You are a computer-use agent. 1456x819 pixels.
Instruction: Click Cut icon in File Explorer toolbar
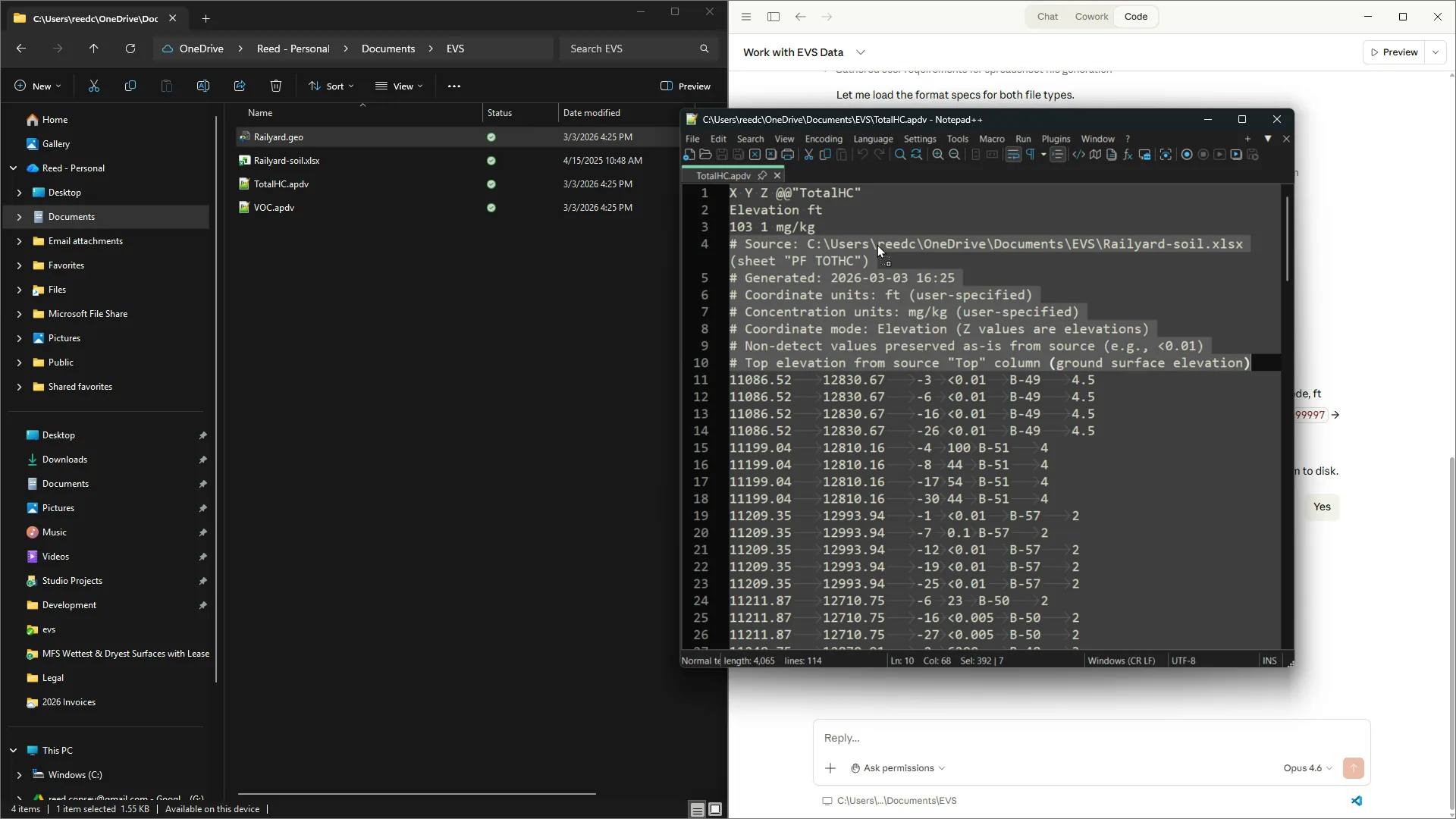tap(94, 86)
